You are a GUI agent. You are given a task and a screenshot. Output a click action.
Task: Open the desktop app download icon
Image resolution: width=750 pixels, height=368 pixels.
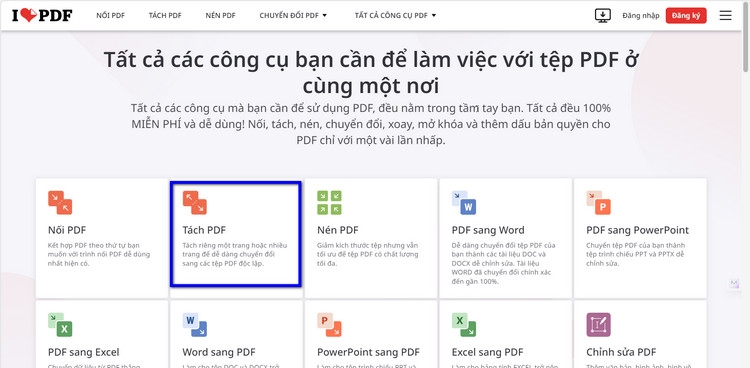coord(603,15)
